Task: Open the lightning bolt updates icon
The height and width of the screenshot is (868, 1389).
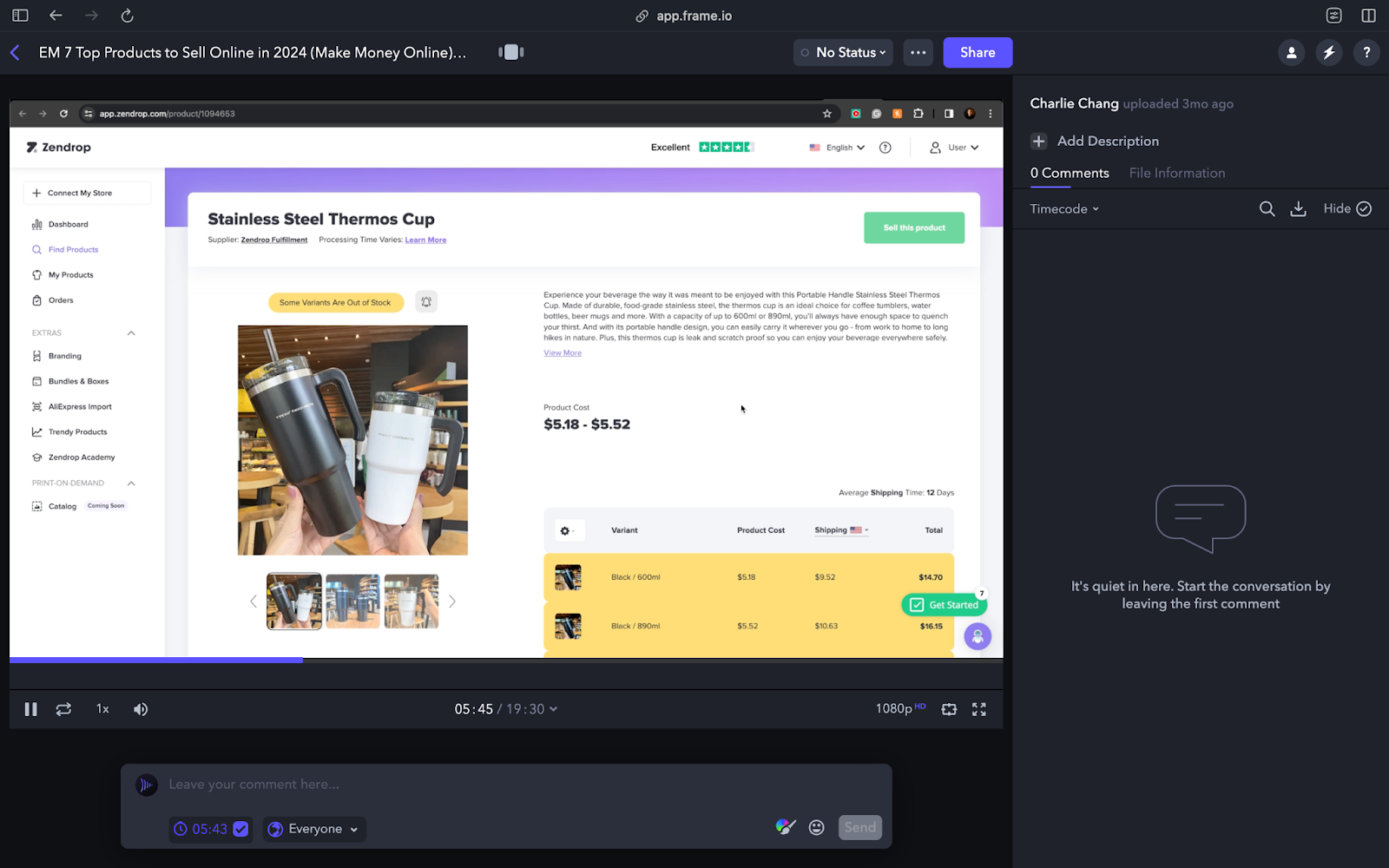Action: [1328, 52]
